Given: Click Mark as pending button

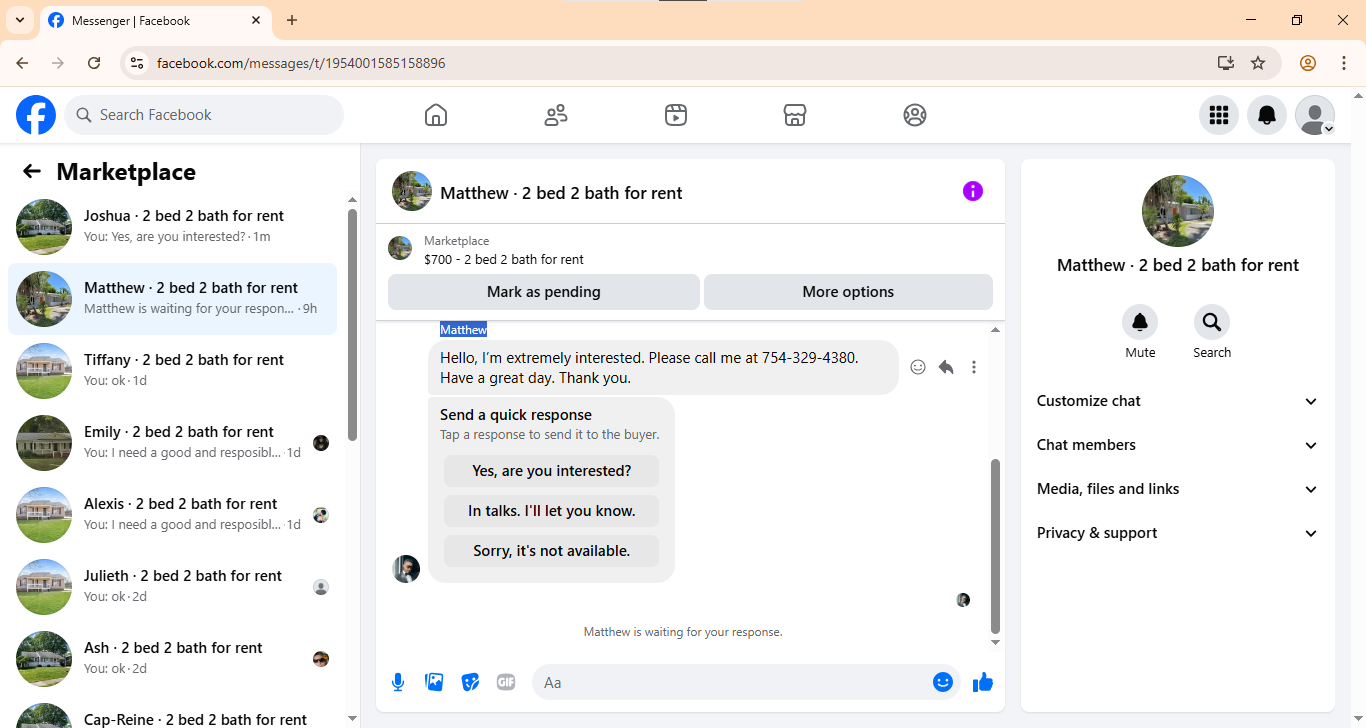Looking at the screenshot, I should [544, 292].
